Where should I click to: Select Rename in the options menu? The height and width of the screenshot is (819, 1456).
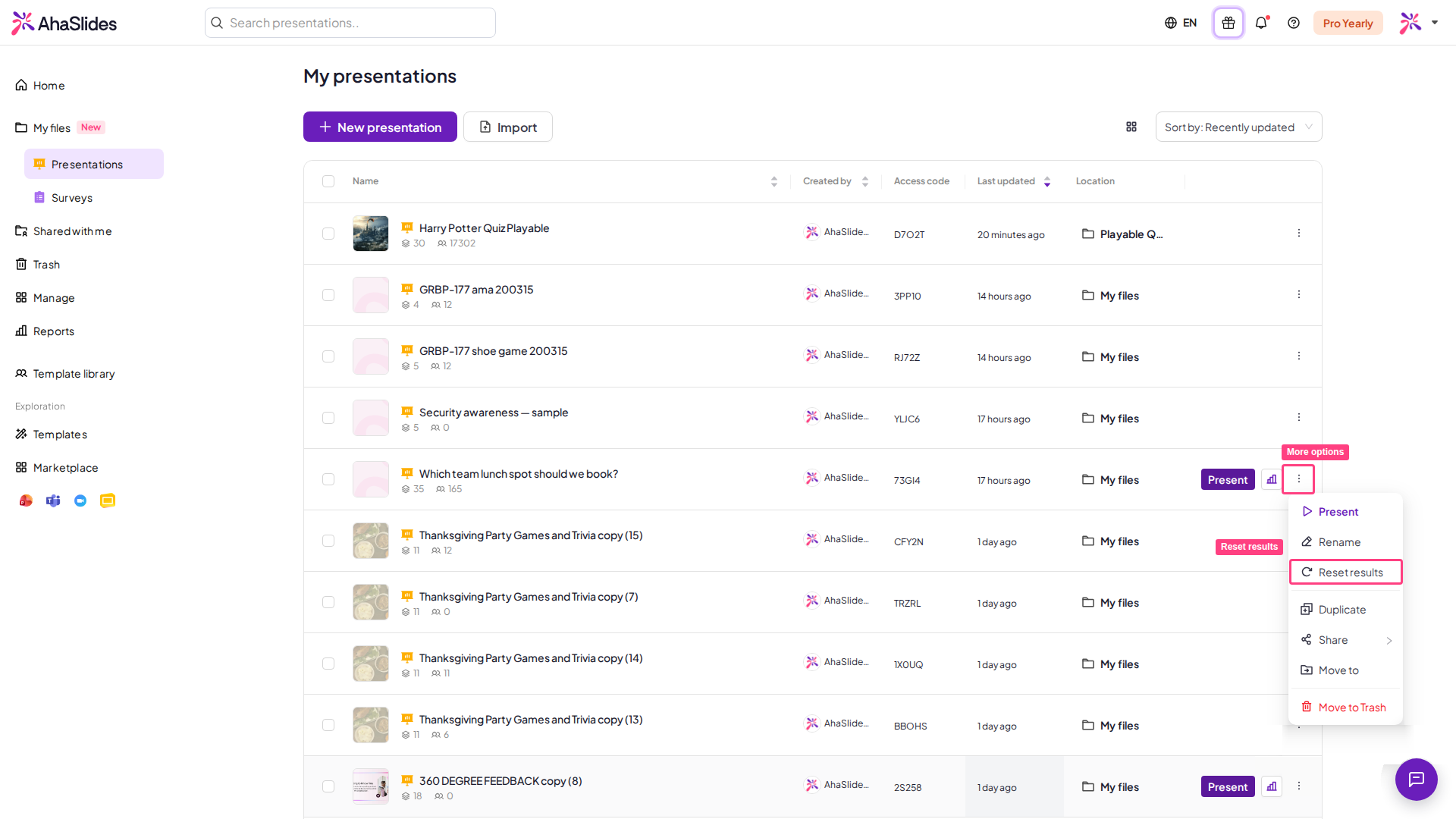tap(1346, 542)
